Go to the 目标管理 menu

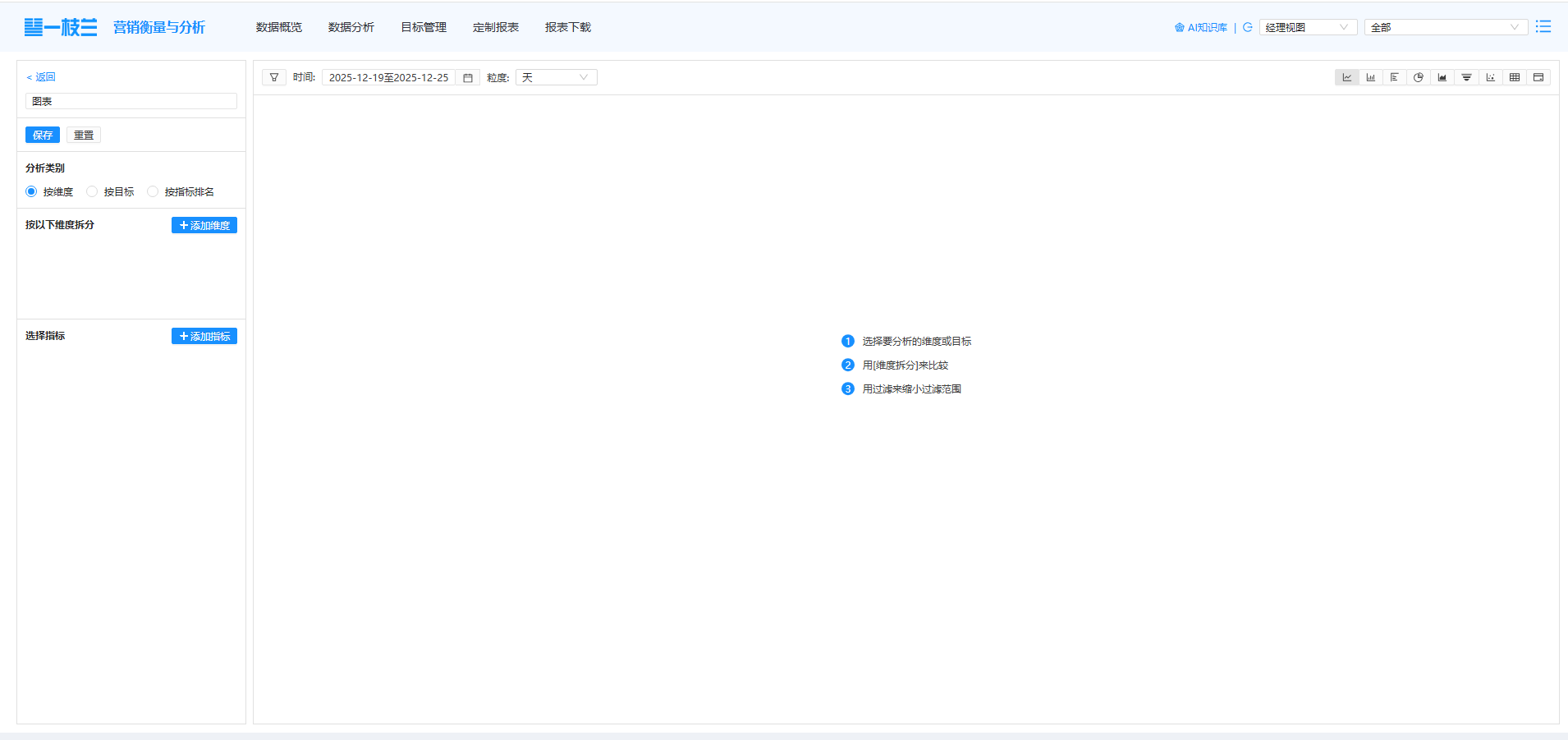(423, 27)
